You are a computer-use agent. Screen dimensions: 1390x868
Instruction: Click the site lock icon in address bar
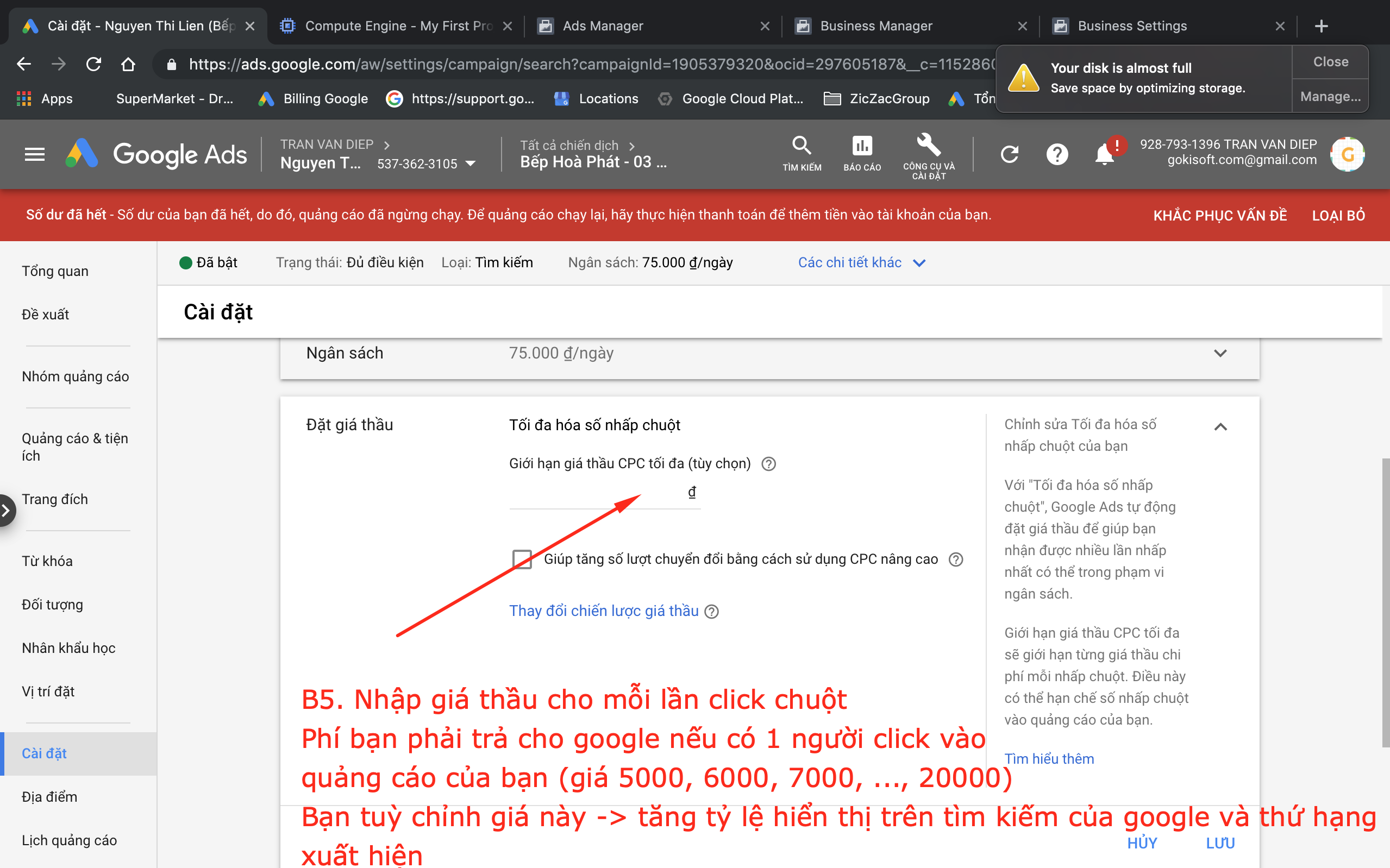[171, 64]
